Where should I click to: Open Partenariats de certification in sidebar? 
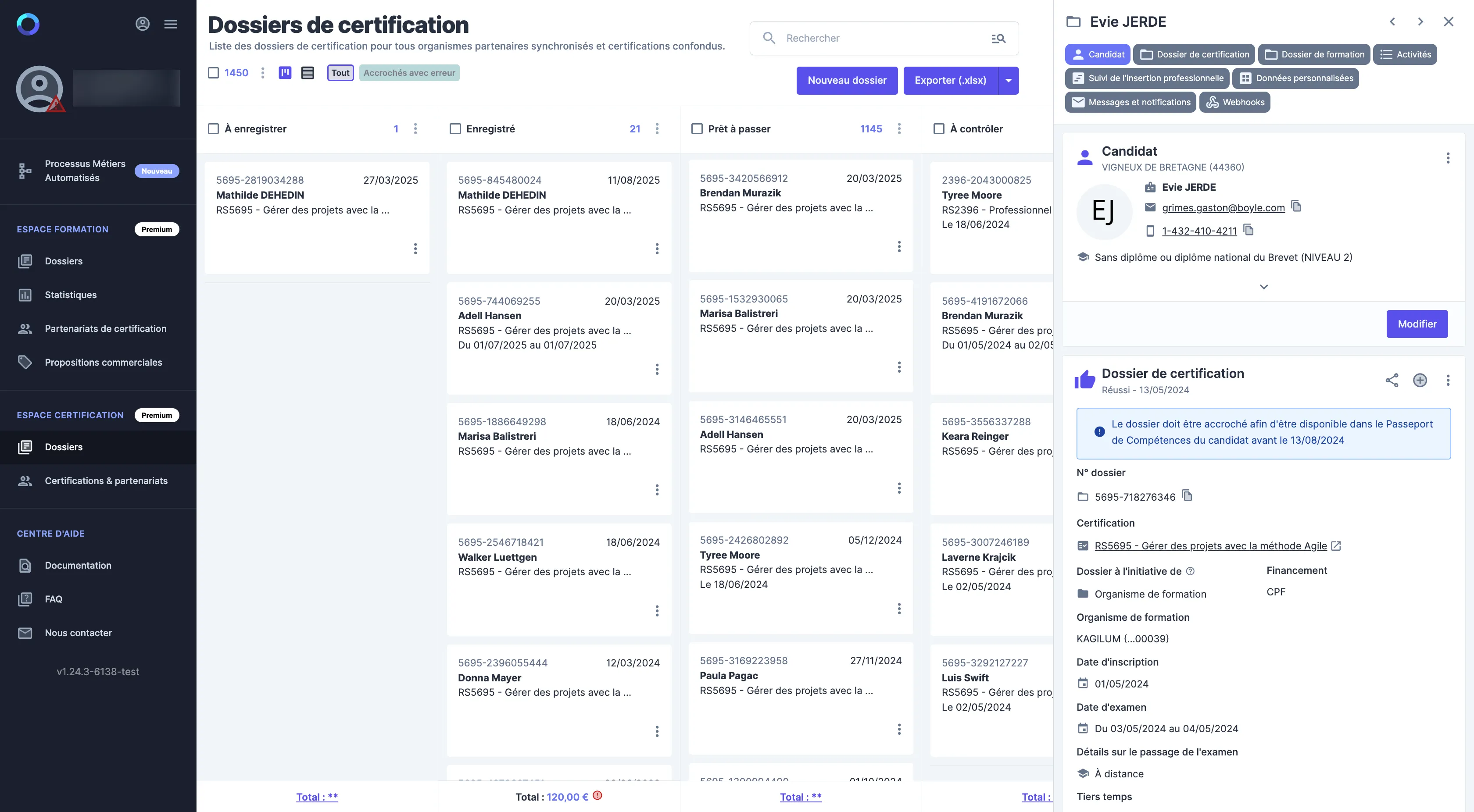point(98,328)
